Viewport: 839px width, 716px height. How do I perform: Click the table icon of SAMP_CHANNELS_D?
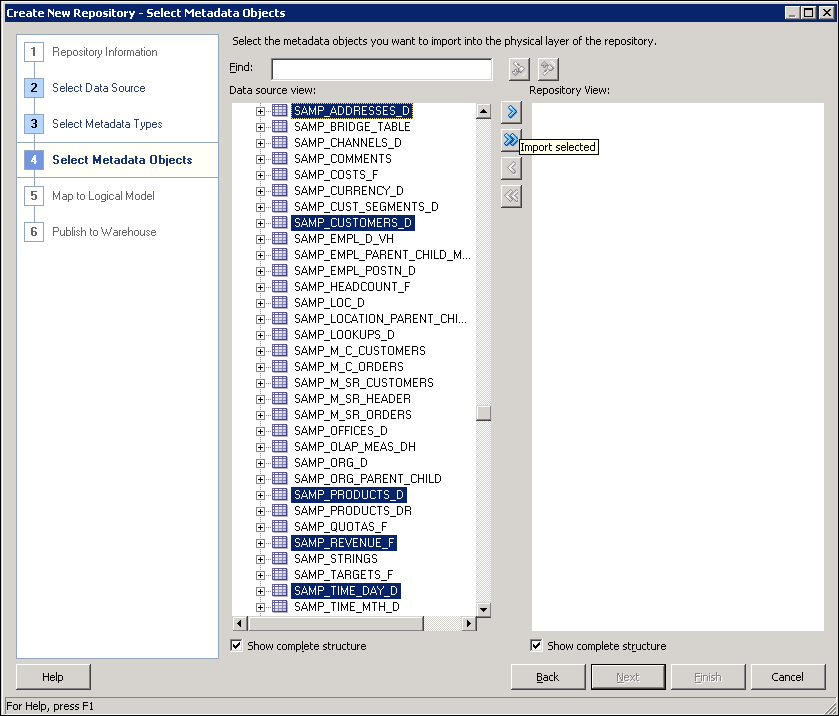(x=279, y=142)
